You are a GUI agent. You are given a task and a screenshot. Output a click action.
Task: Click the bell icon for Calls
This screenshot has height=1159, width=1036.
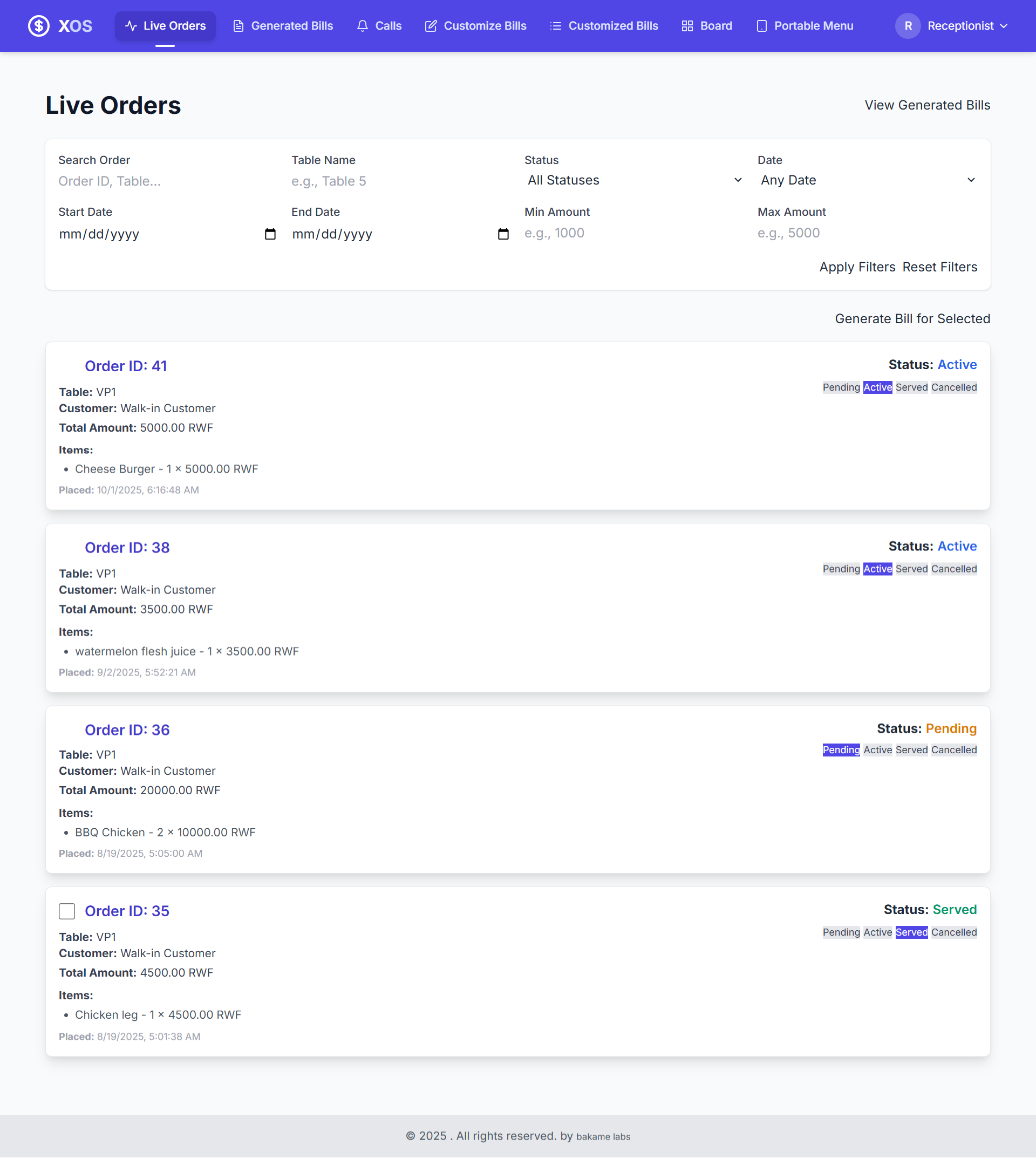click(x=363, y=25)
